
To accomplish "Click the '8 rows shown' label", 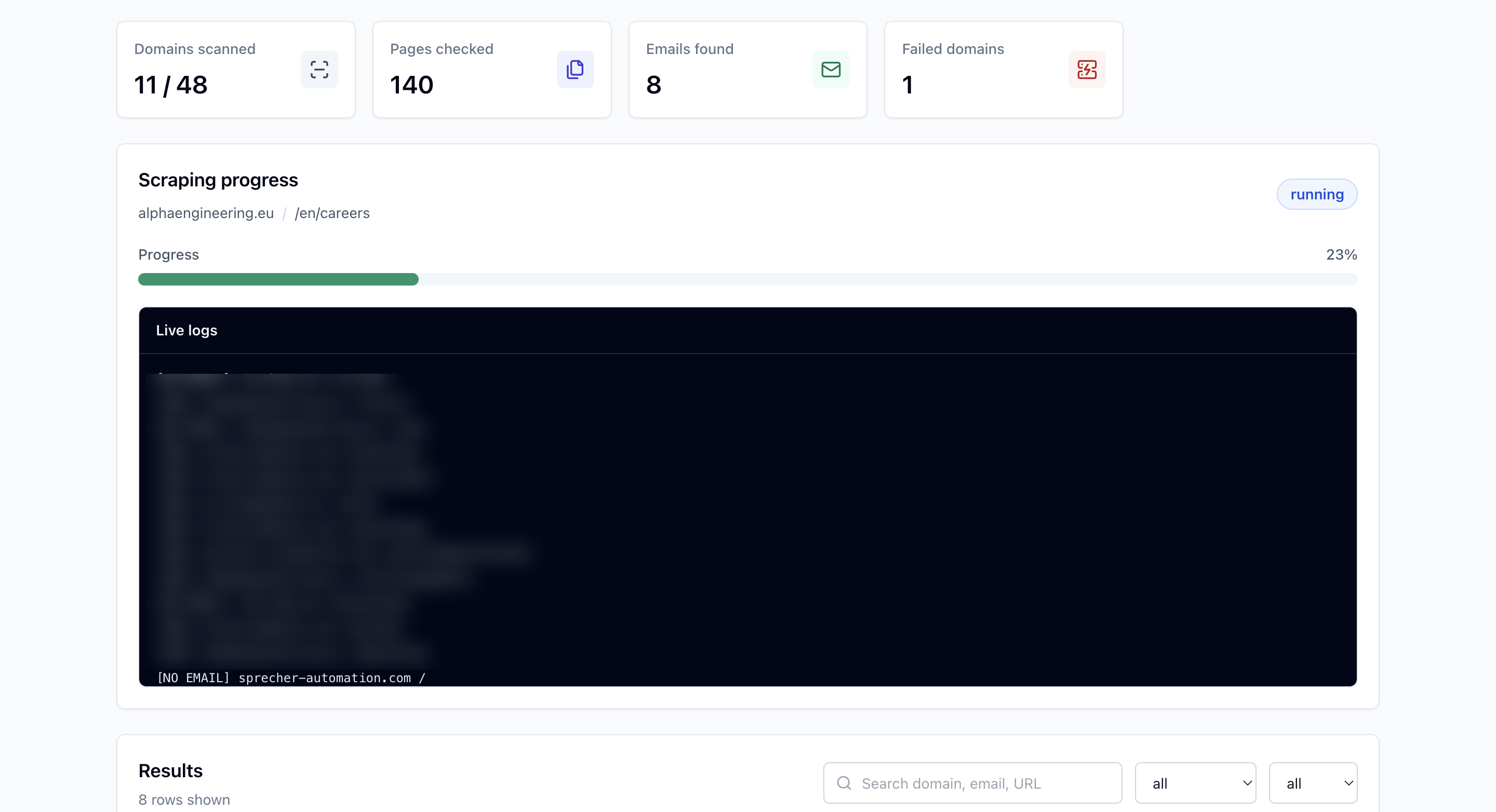I will pyautogui.click(x=184, y=799).
